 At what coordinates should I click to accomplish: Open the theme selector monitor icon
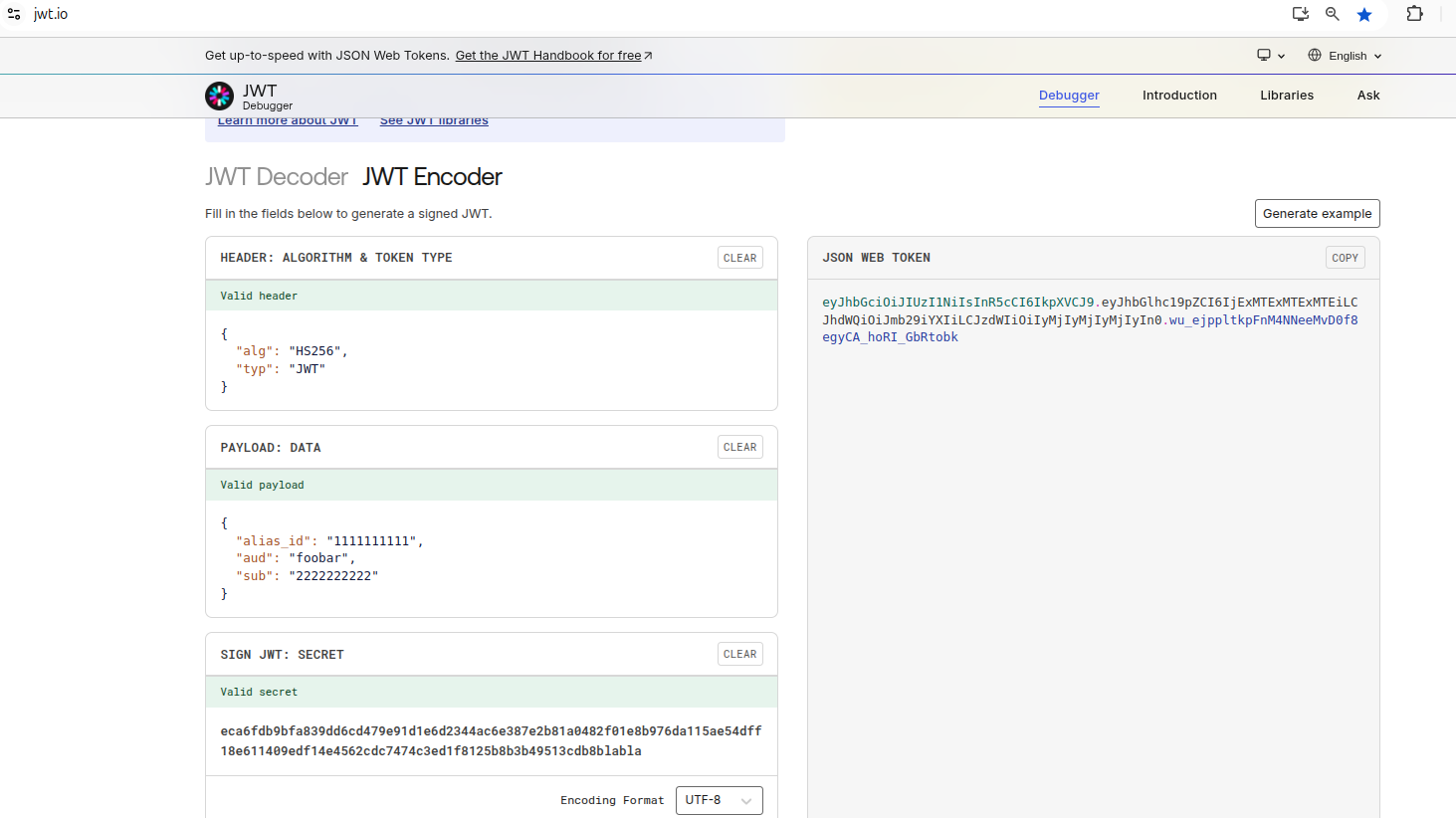(x=1270, y=56)
